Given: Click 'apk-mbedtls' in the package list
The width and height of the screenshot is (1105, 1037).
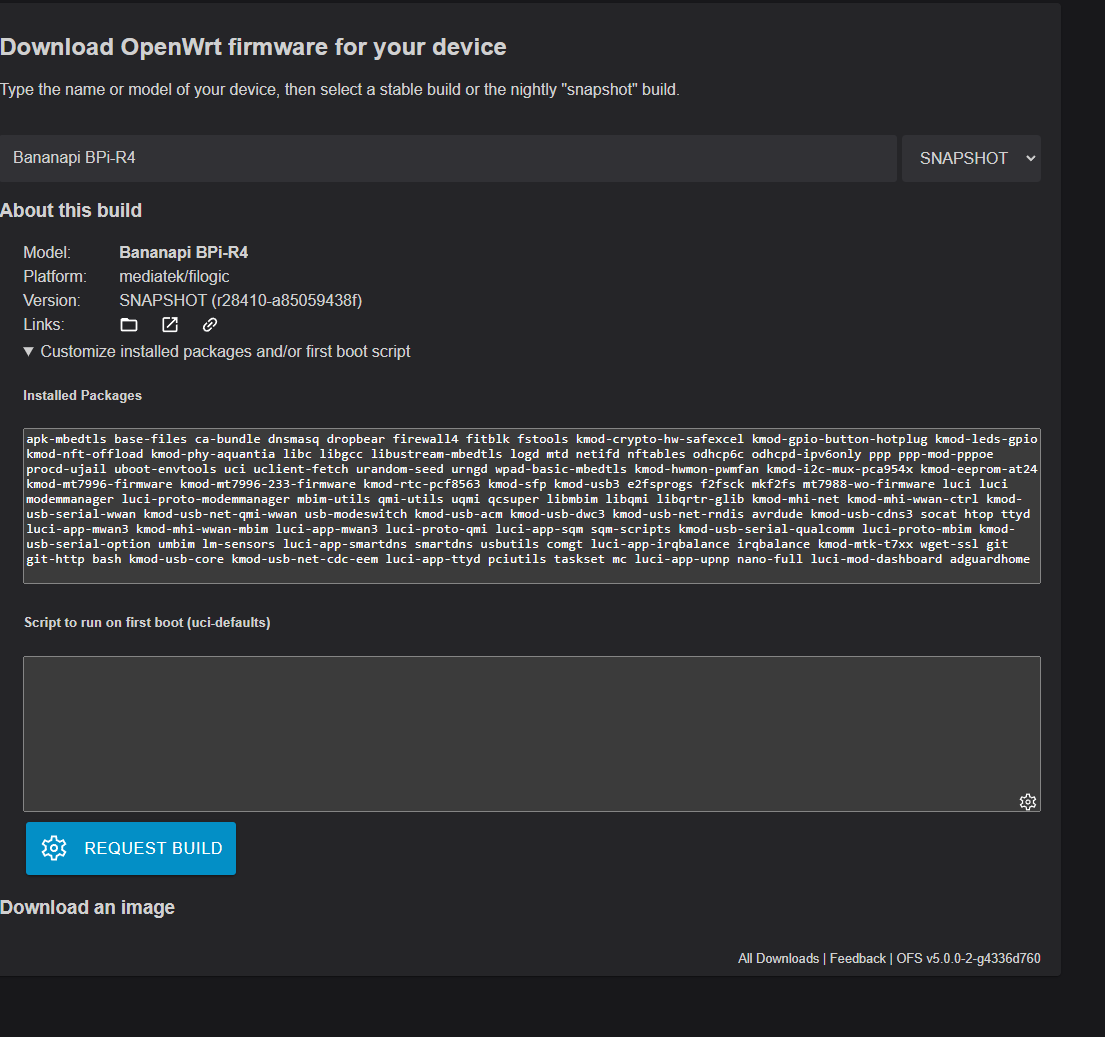Looking at the screenshot, I should click(66, 439).
